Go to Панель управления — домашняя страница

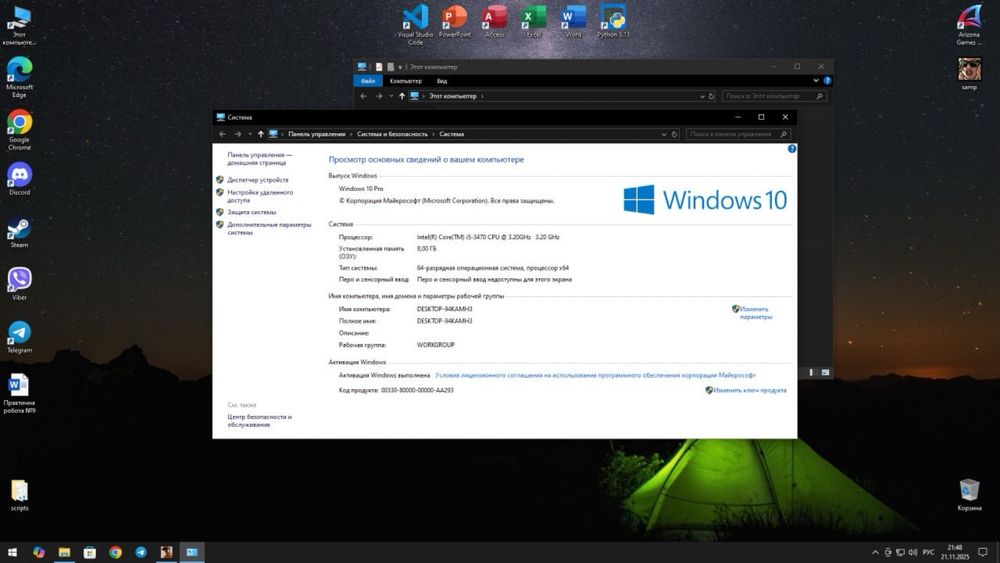259,158
